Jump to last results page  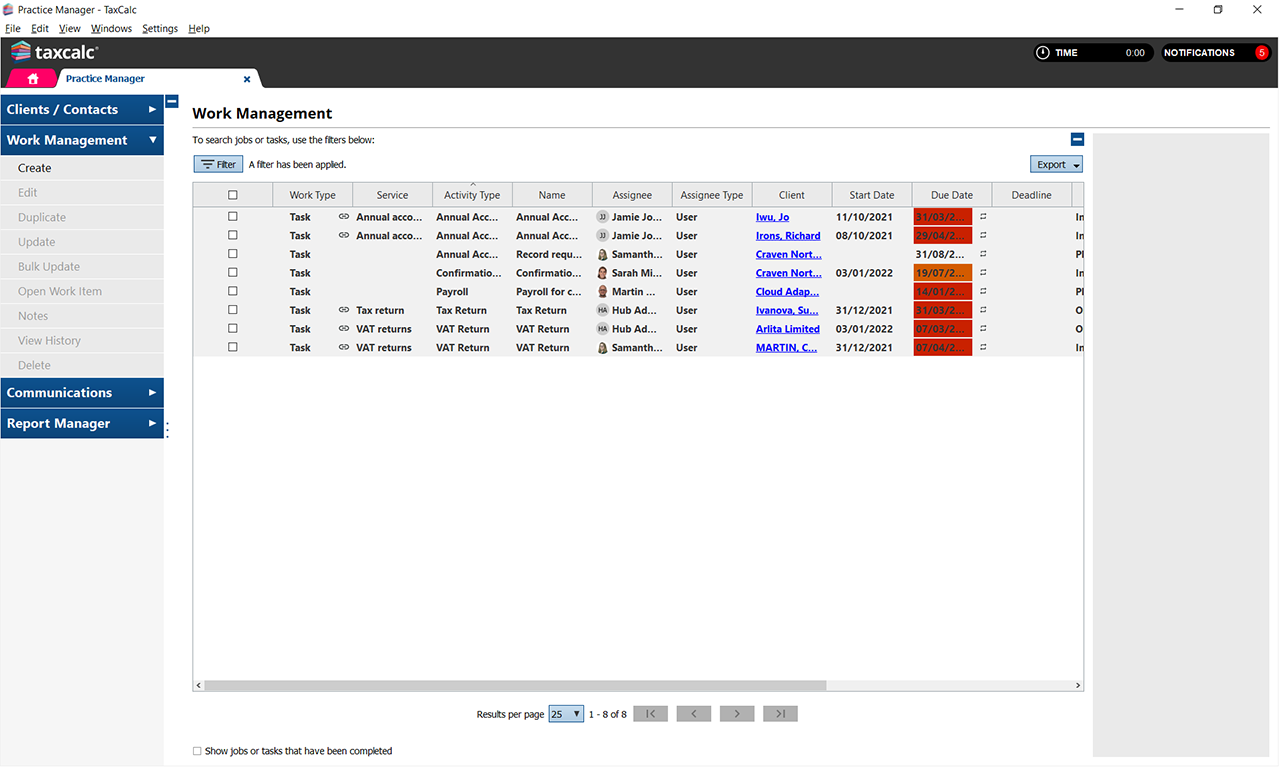coord(780,714)
